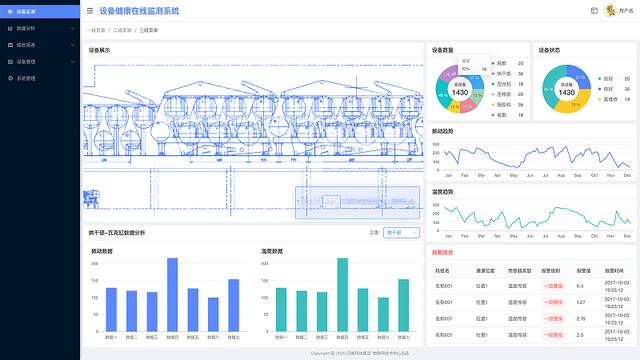640x360 pixels.
Task: Toggle the 压榨部 legend entry in the donut chart
Action: [x=502, y=94]
